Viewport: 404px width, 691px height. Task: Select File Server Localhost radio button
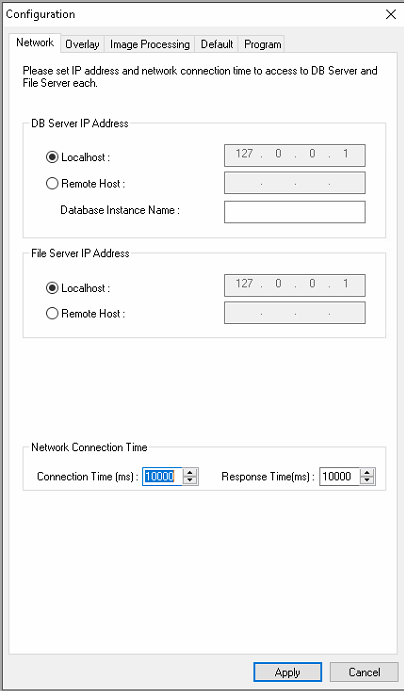click(52, 288)
